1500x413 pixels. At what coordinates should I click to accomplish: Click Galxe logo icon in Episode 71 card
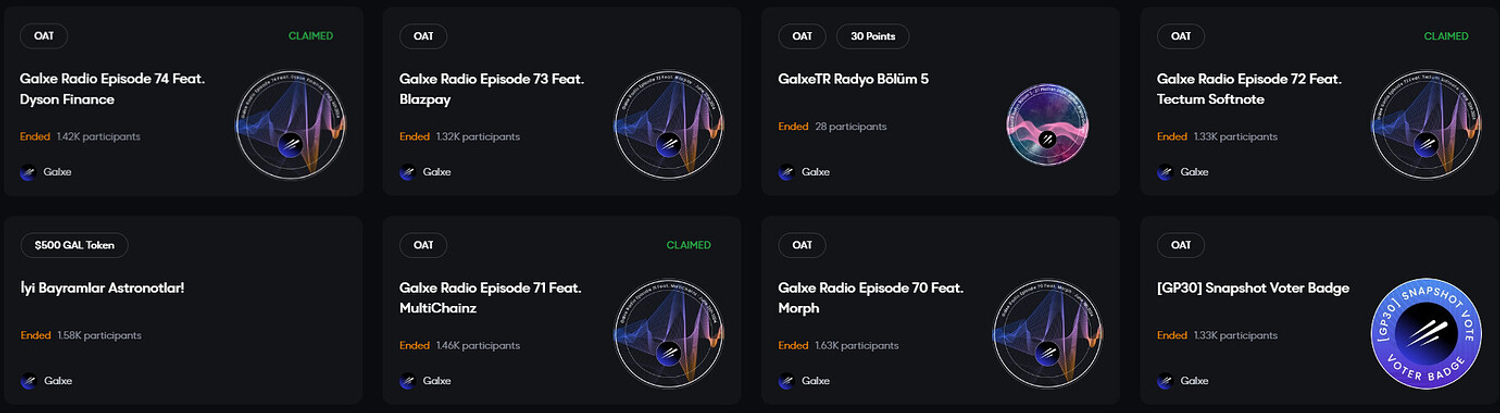click(407, 381)
